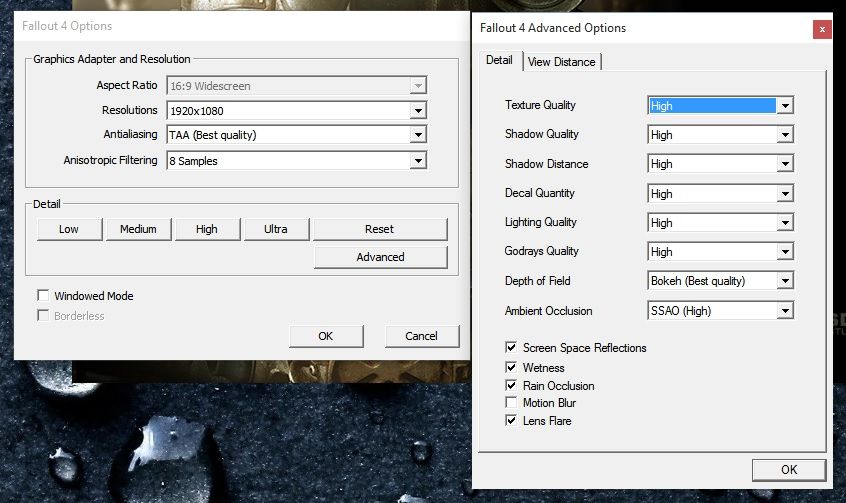Open the Depth of Field dropdown
This screenshot has width=846, height=503.
(720, 281)
